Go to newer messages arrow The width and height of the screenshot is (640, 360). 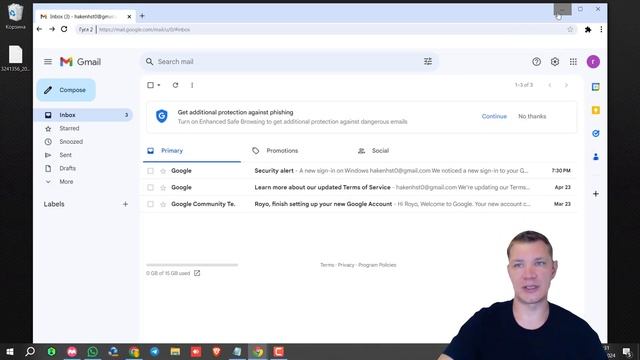pos(549,85)
